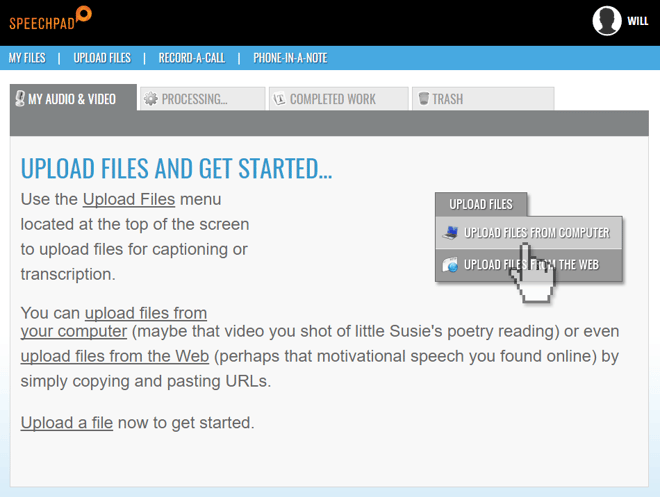Click 'Upload Files From Computer' in the illustration
The height and width of the screenshot is (497, 660).
[529, 233]
